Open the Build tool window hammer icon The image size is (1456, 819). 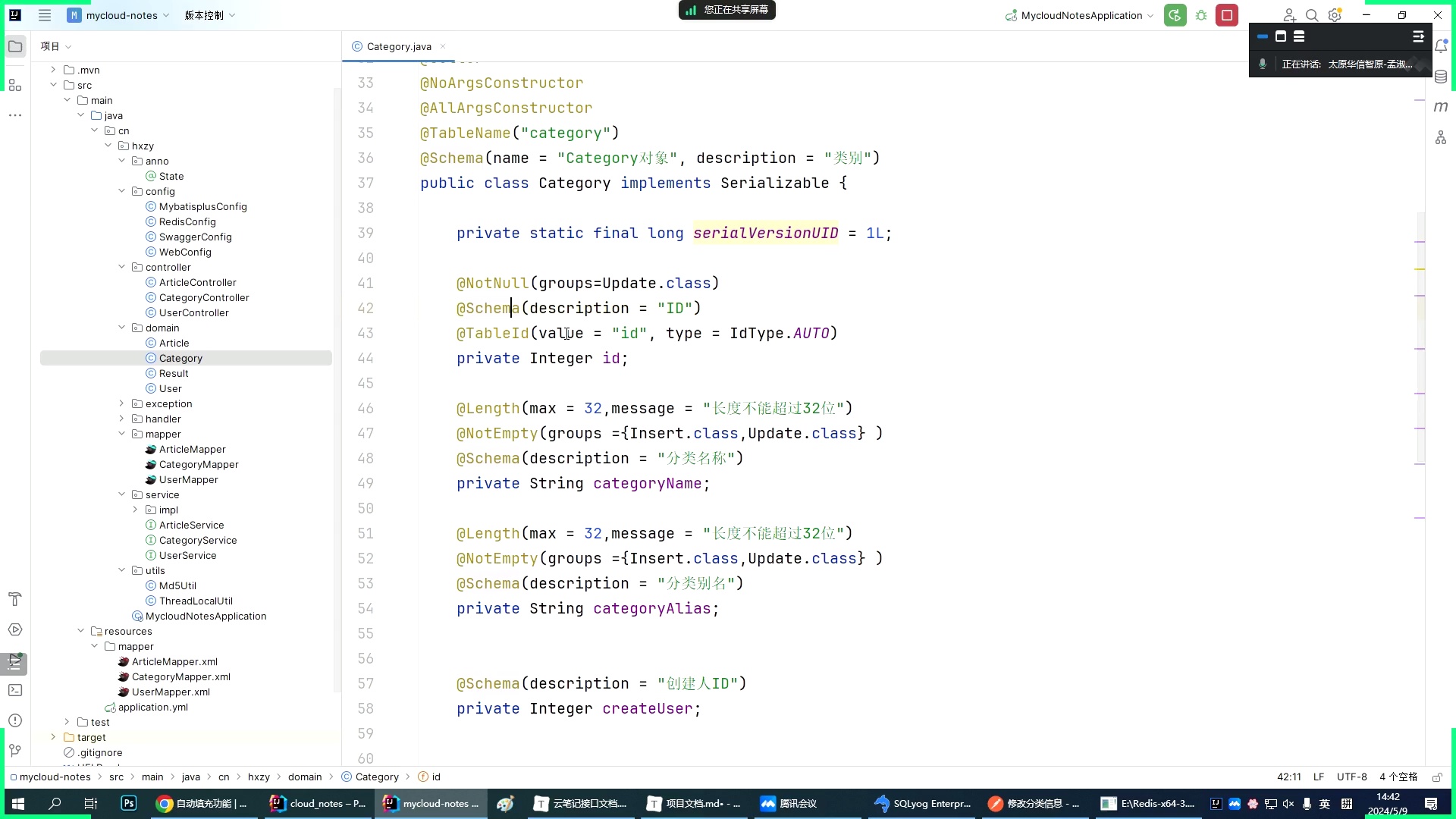pyautogui.click(x=15, y=599)
